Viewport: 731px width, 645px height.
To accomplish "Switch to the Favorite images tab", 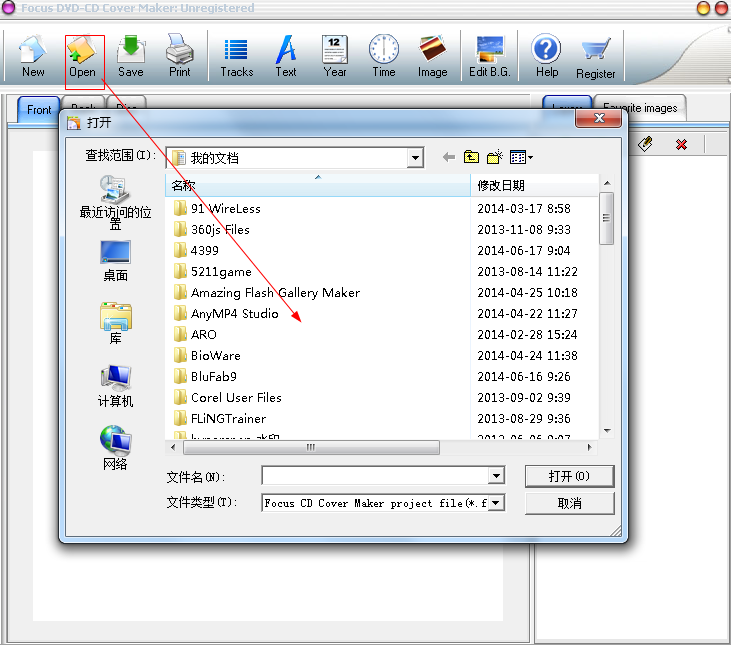I will 640,108.
